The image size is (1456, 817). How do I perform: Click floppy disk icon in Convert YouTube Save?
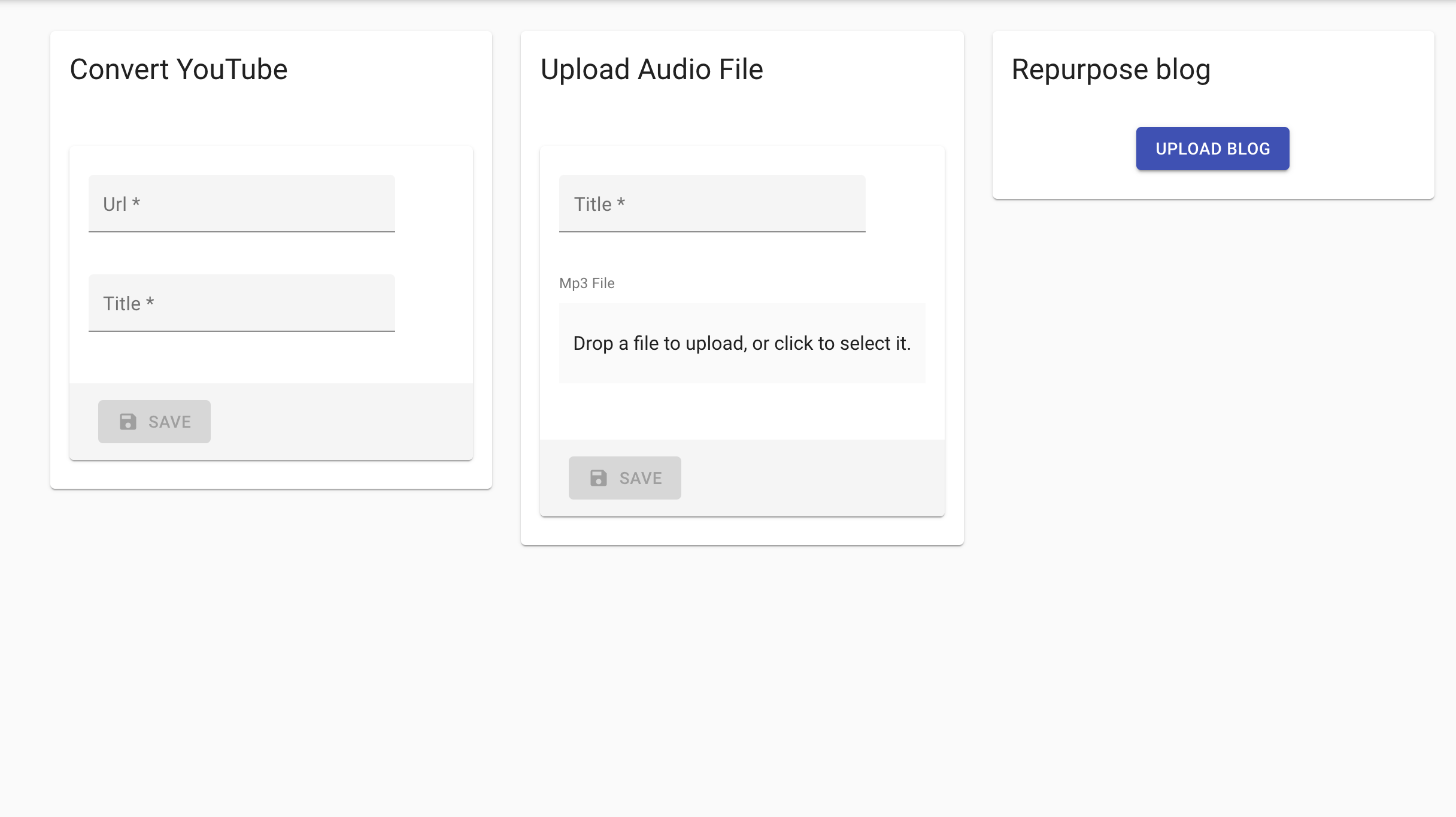(128, 422)
